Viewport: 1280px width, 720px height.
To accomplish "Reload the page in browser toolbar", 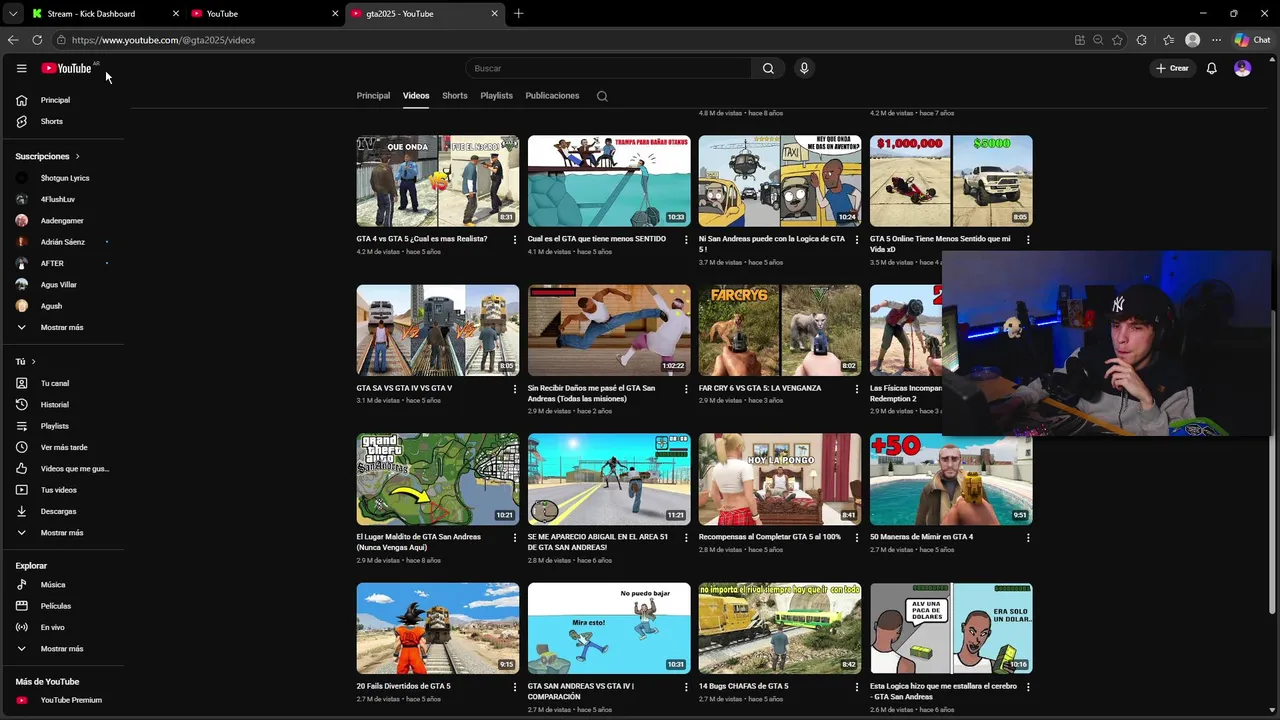I will (37, 40).
